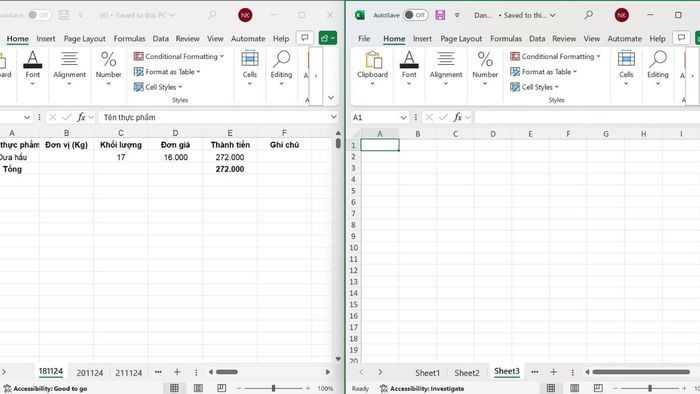
Task: Open Alignment group in right Excel window
Action: pyautogui.click(x=446, y=68)
